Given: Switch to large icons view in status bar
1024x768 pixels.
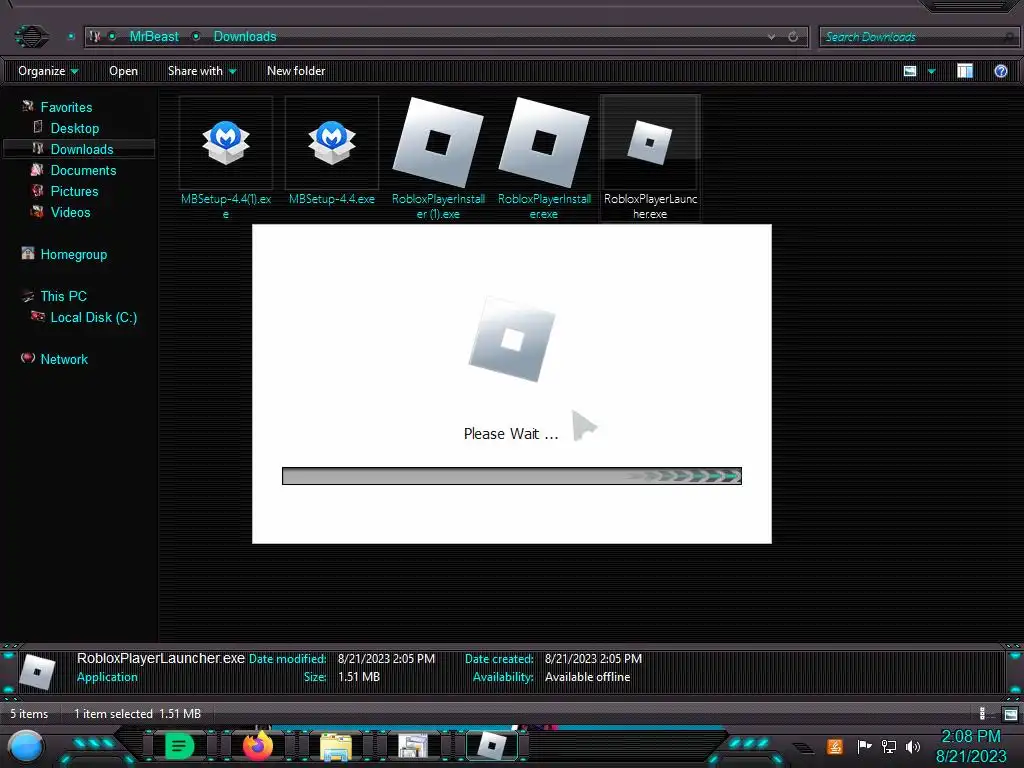Looking at the screenshot, I should pos(1010,714).
